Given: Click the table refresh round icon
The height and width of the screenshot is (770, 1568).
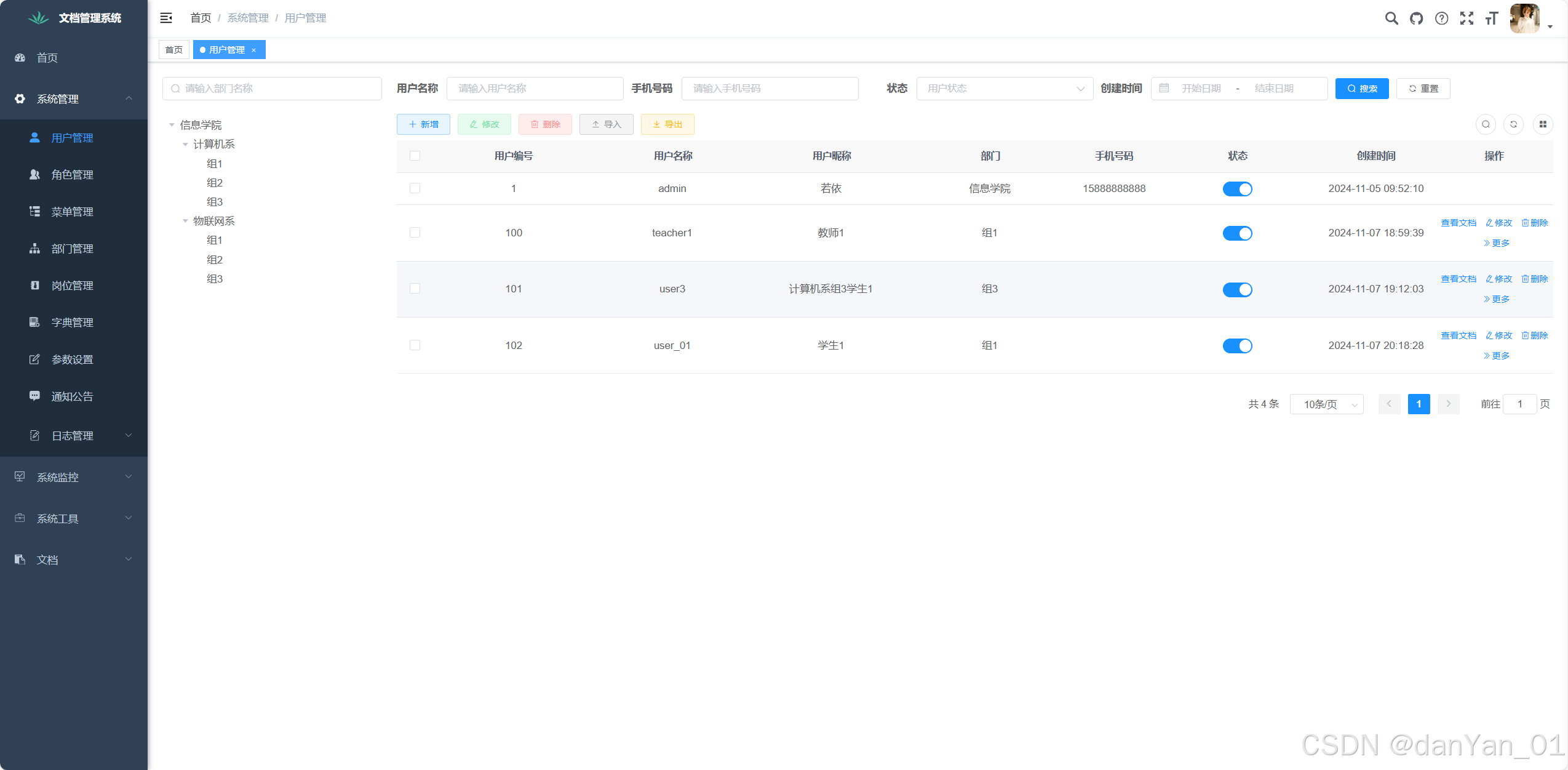Looking at the screenshot, I should click(1513, 124).
